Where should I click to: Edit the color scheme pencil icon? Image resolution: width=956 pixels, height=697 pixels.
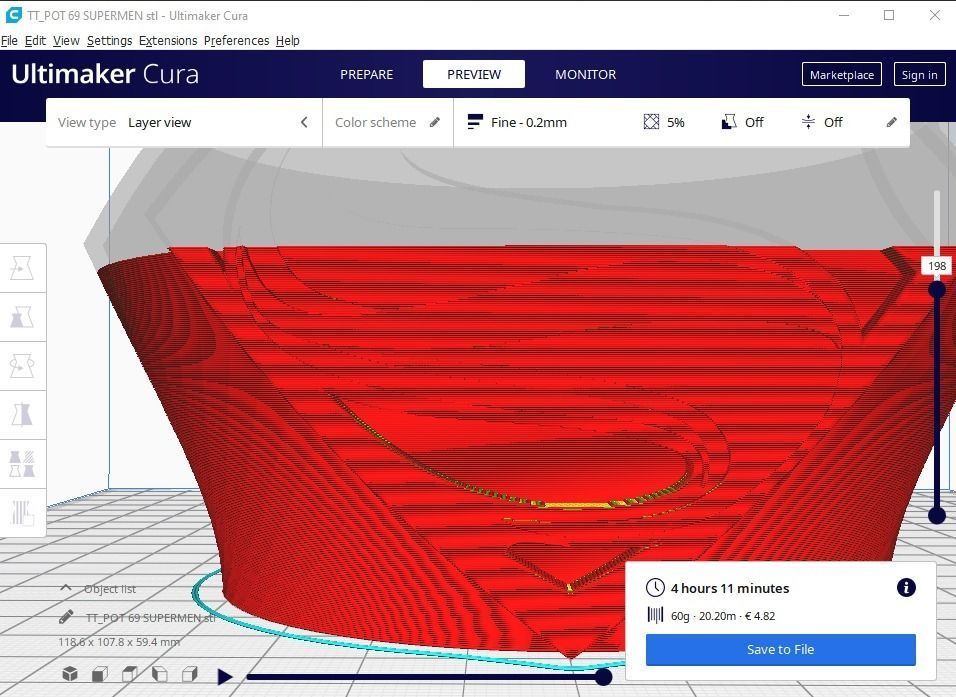(435, 122)
